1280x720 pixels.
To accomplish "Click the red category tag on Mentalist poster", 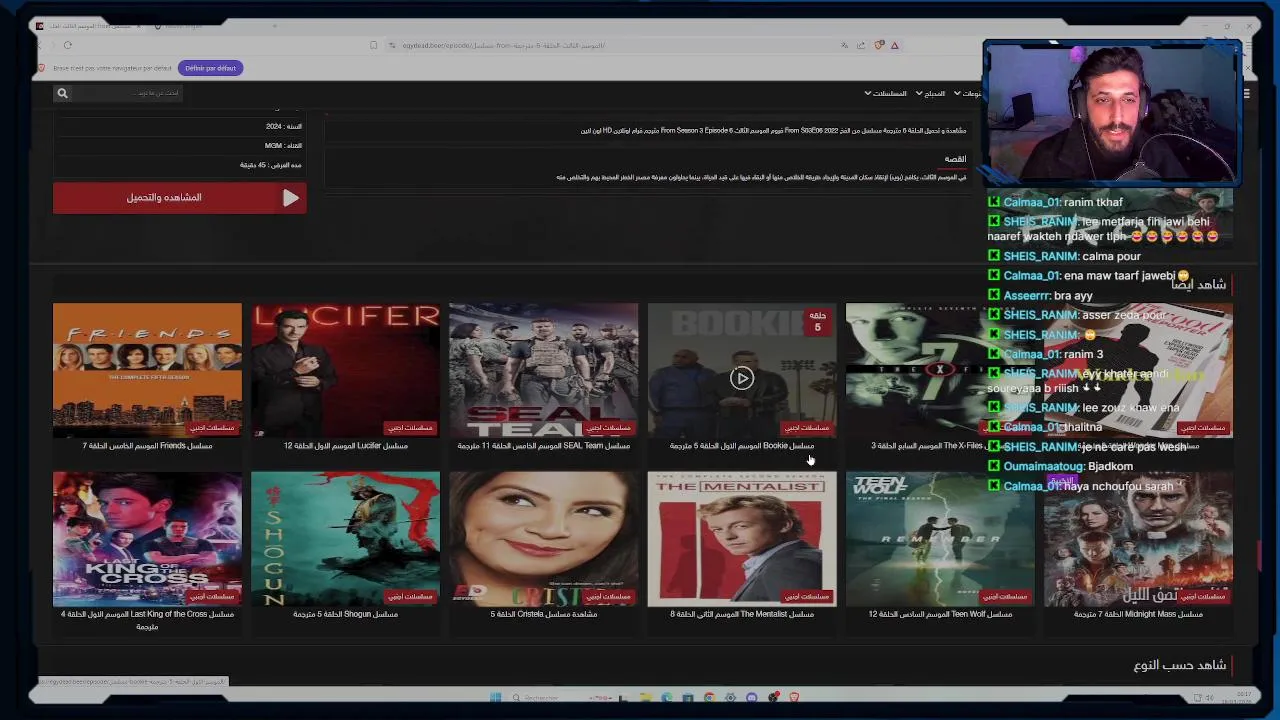I will tap(807, 597).
